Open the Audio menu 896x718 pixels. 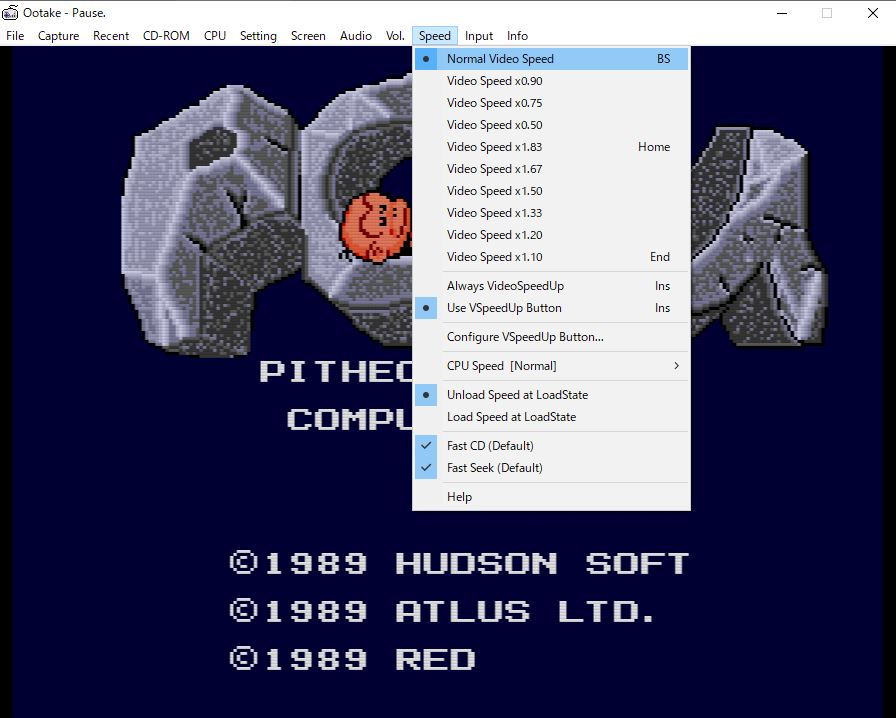tap(355, 36)
